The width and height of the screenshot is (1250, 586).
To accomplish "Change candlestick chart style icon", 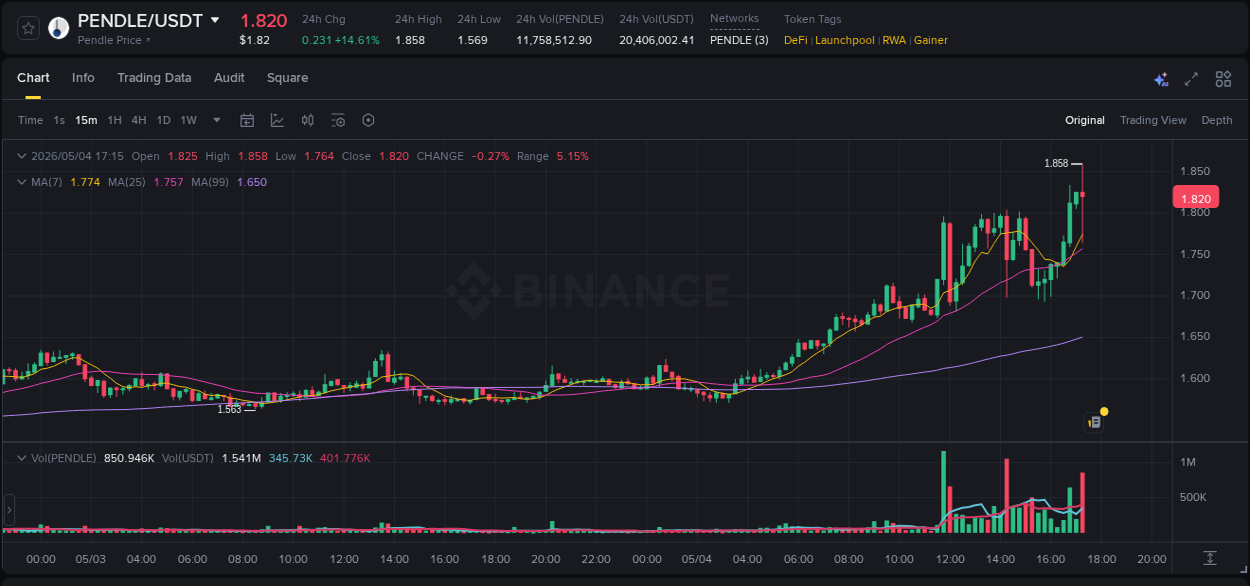I will 308,120.
